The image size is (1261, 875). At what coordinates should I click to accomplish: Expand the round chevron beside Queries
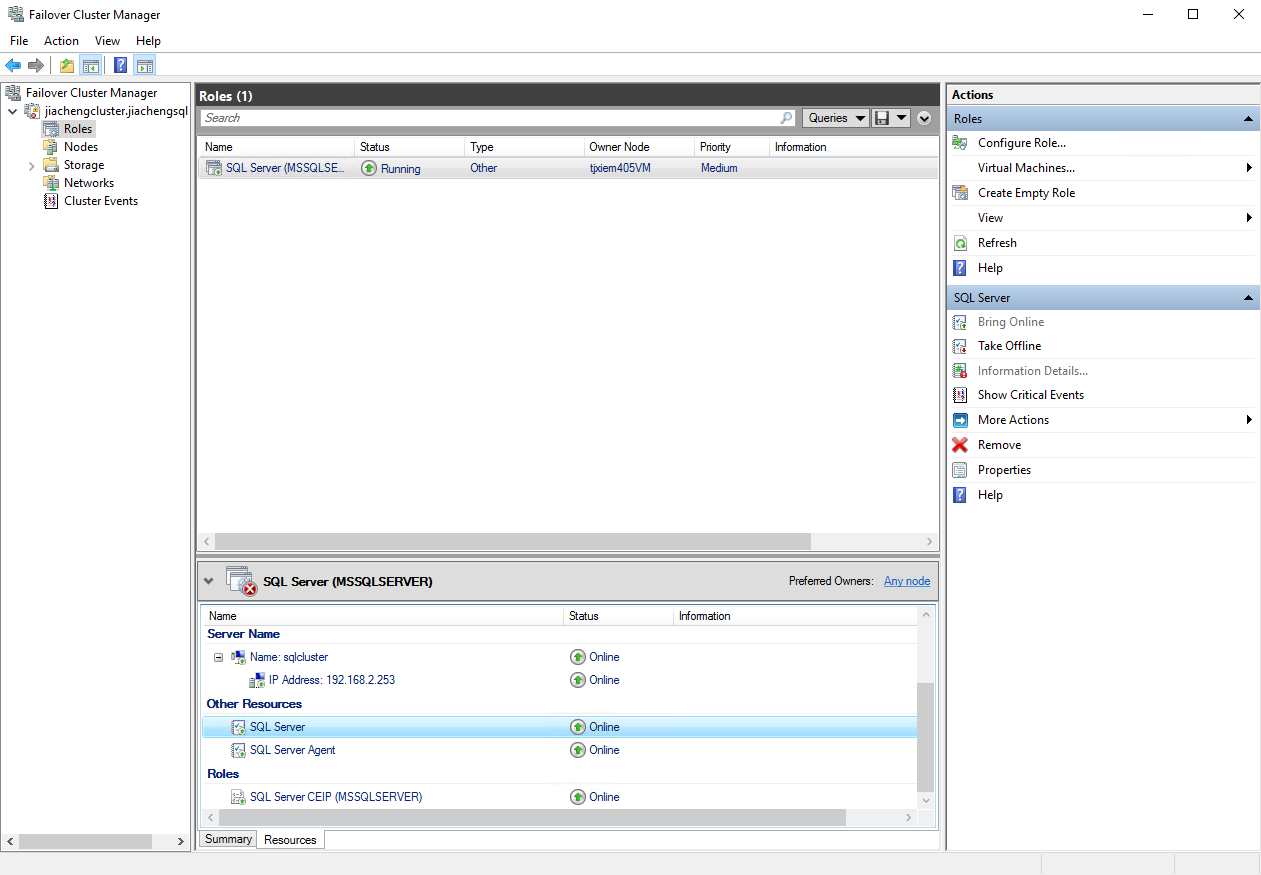pos(925,118)
